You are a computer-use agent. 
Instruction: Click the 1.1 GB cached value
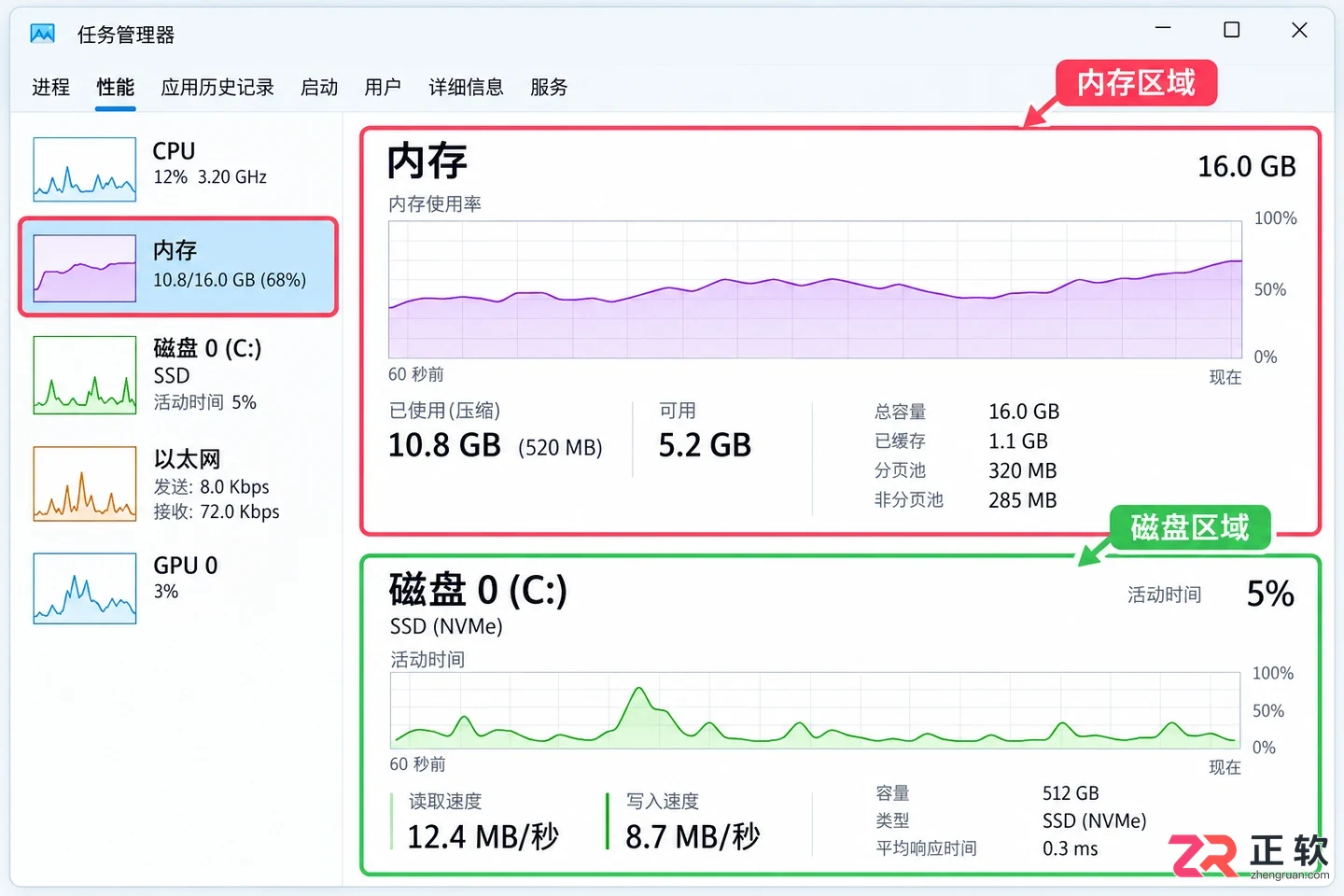click(x=1018, y=441)
